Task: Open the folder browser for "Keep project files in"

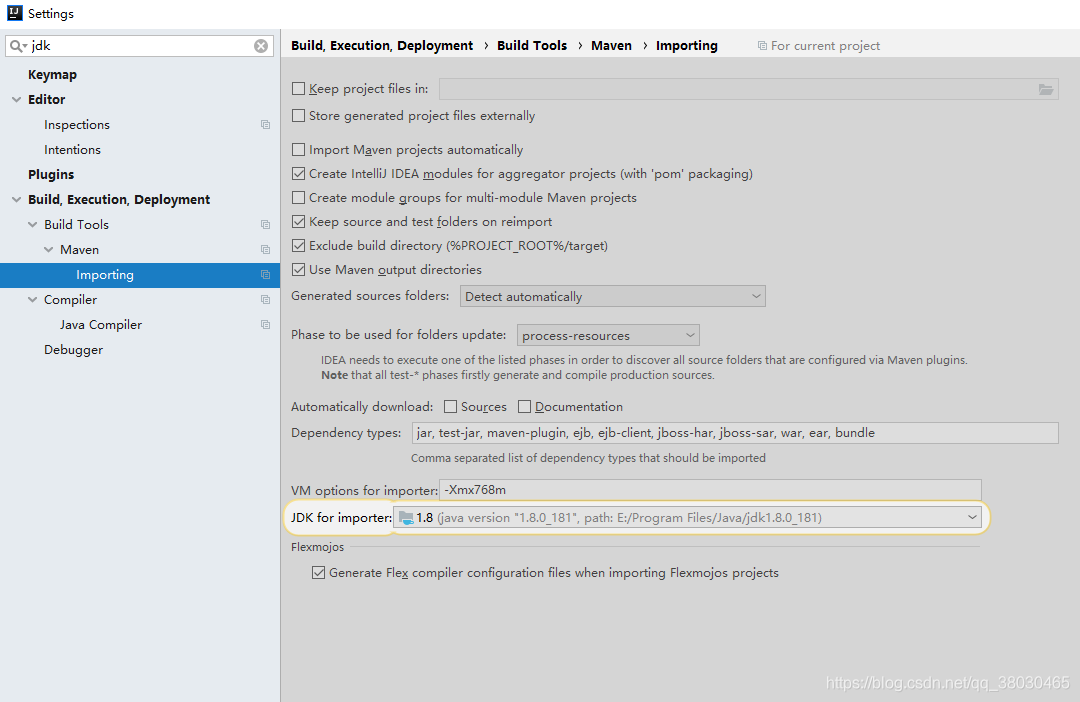Action: click(x=1046, y=88)
